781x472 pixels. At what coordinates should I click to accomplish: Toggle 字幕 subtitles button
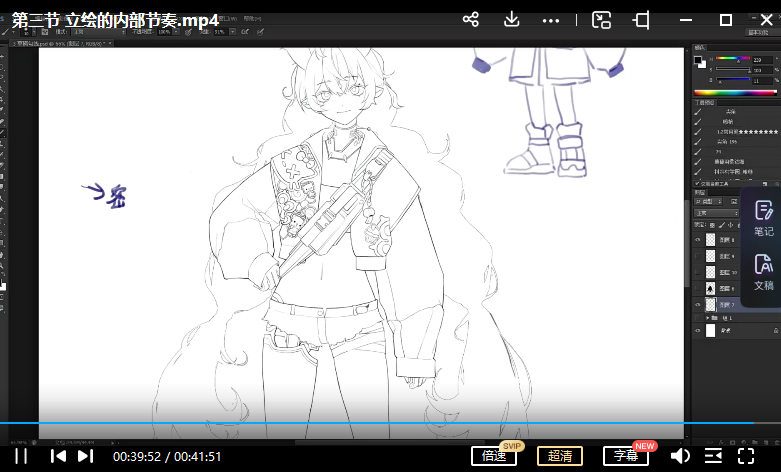click(x=625, y=456)
